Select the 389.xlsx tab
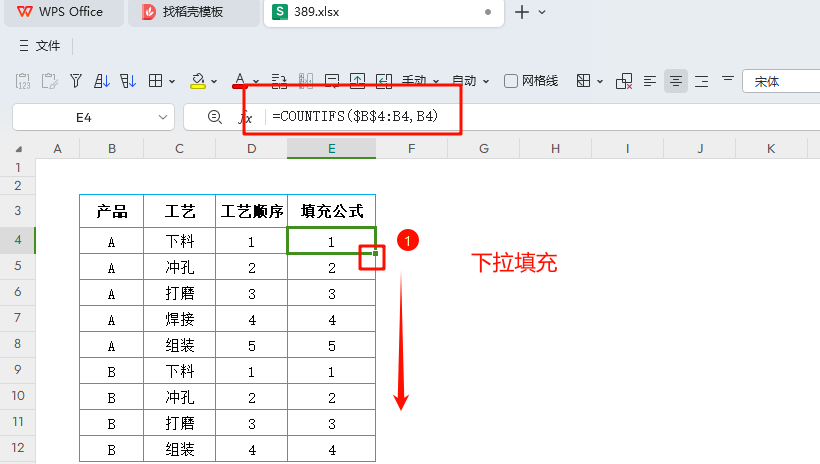The height and width of the screenshot is (464, 820). (x=384, y=12)
